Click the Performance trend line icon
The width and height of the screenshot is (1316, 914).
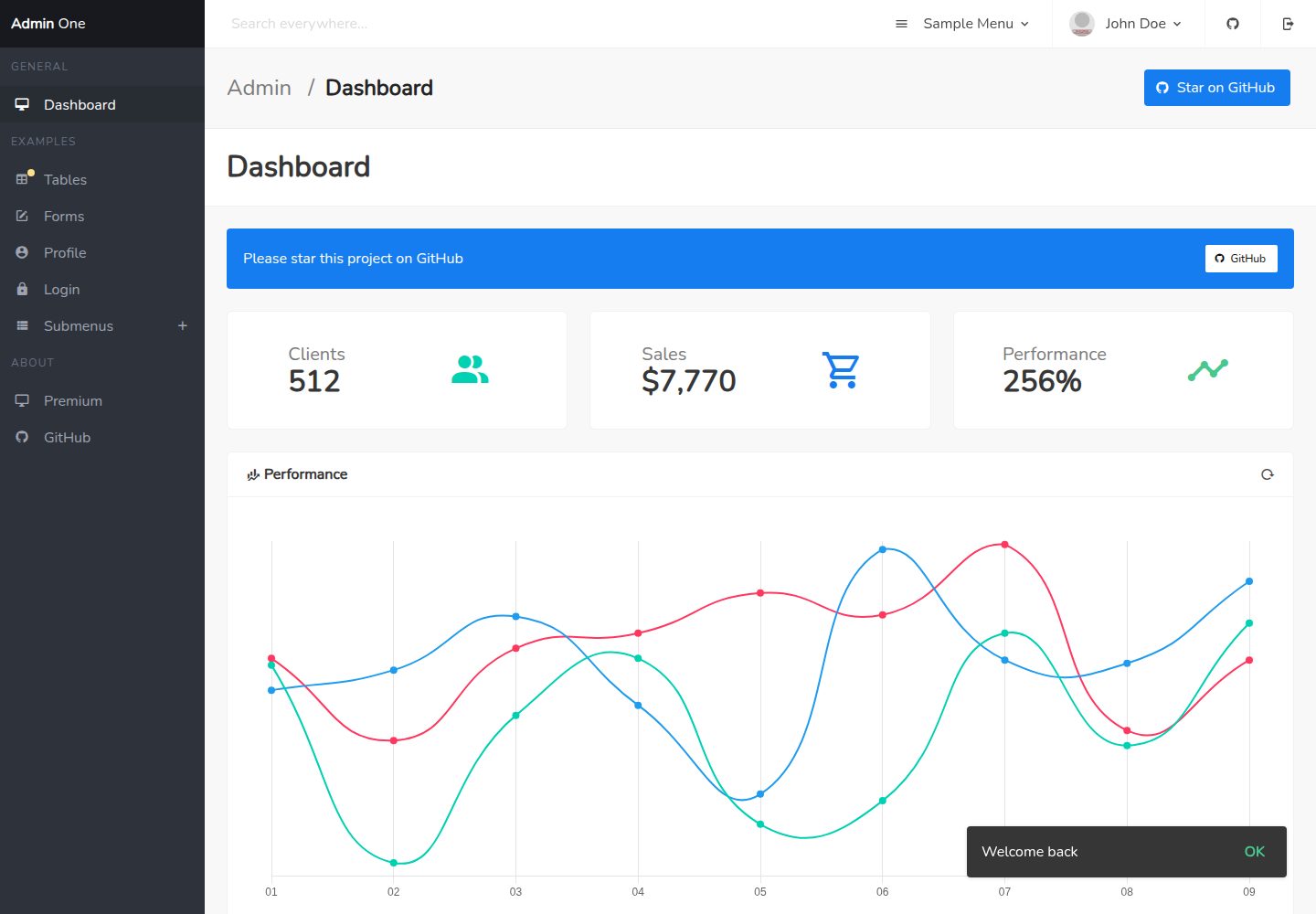click(1208, 369)
